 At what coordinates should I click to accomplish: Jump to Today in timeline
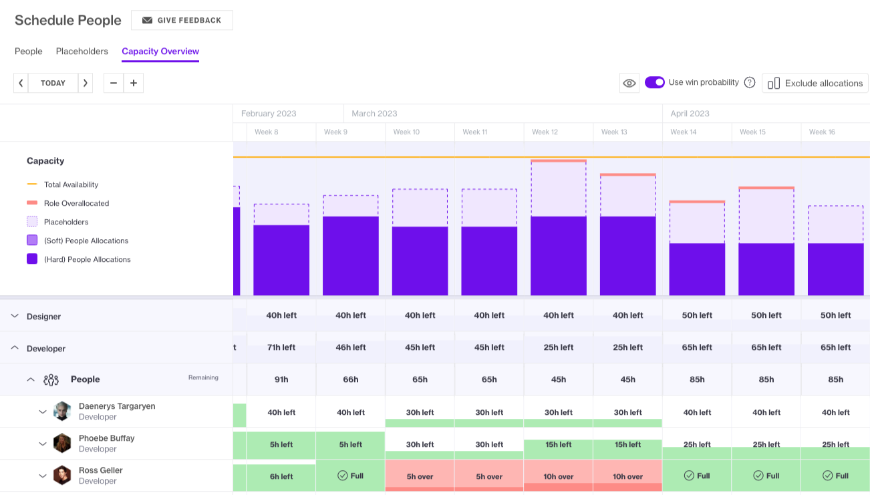pos(53,83)
